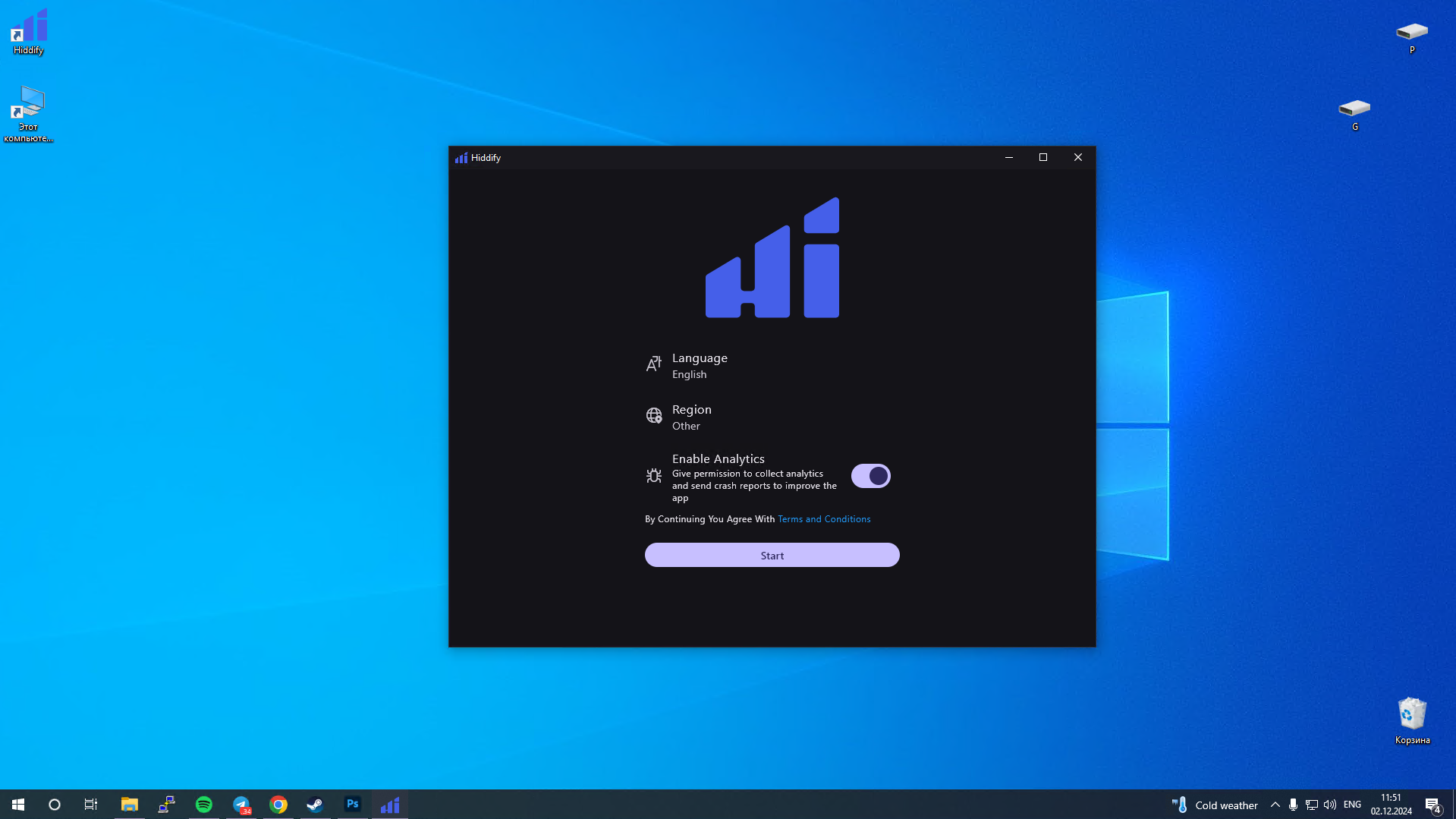Open the volume control in tray
1456x819 pixels.
pos(1330,805)
